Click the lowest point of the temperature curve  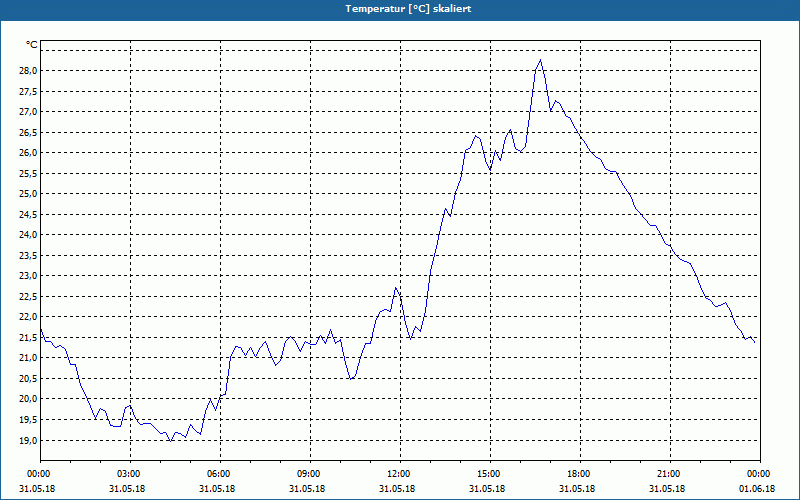pos(170,441)
